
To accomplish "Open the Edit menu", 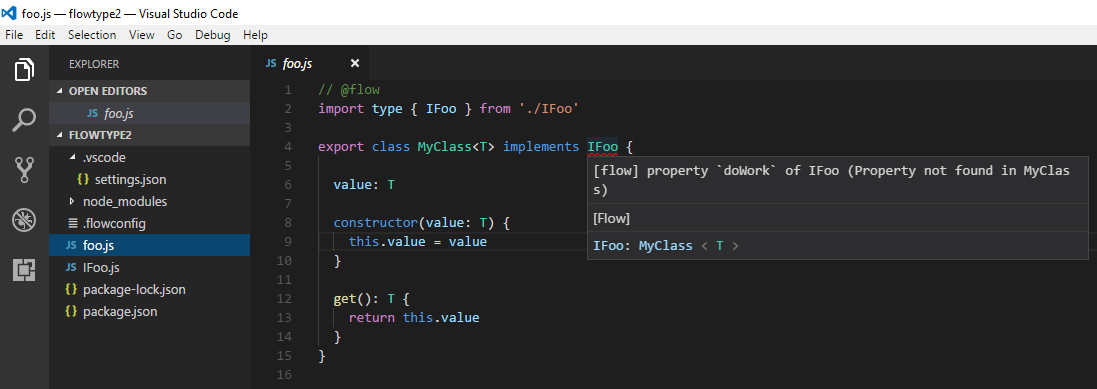I will (45, 35).
